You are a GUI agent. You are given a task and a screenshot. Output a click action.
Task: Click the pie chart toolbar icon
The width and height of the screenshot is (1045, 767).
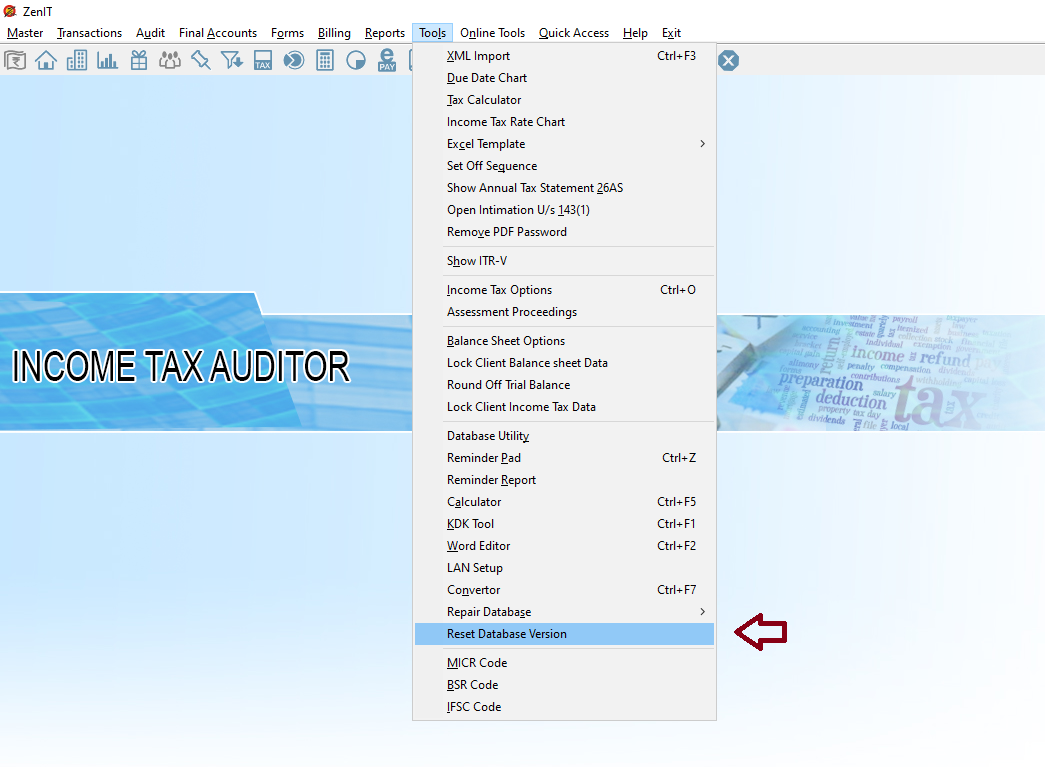click(356, 61)
